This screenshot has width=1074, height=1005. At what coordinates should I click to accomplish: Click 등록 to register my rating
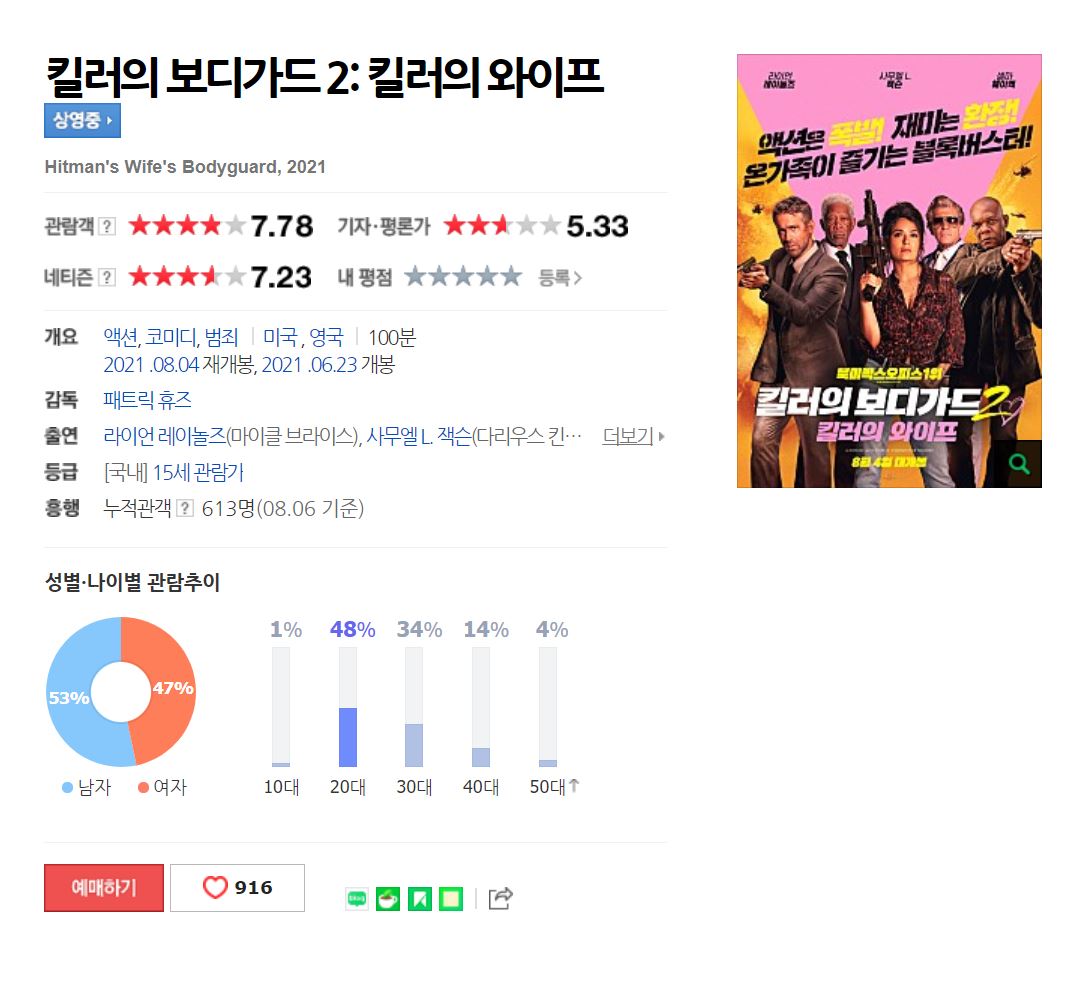[560, 277]
